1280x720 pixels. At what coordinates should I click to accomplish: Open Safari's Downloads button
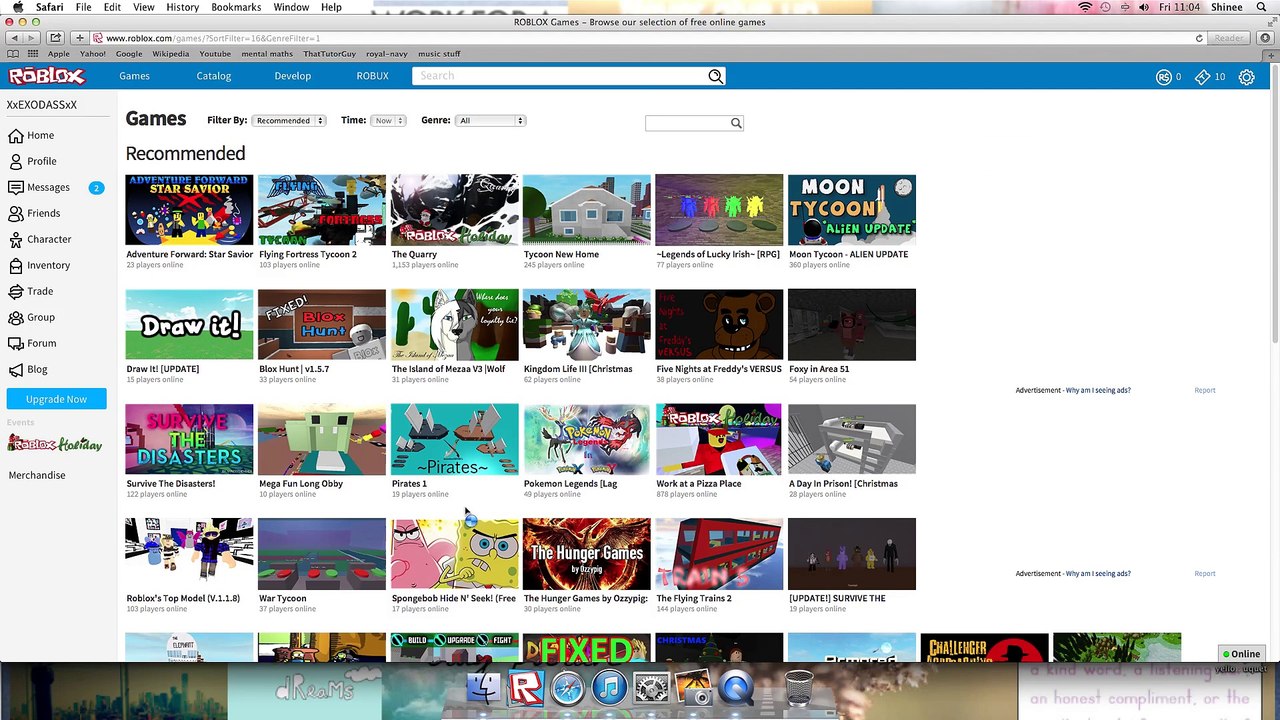click(1264, 38)
